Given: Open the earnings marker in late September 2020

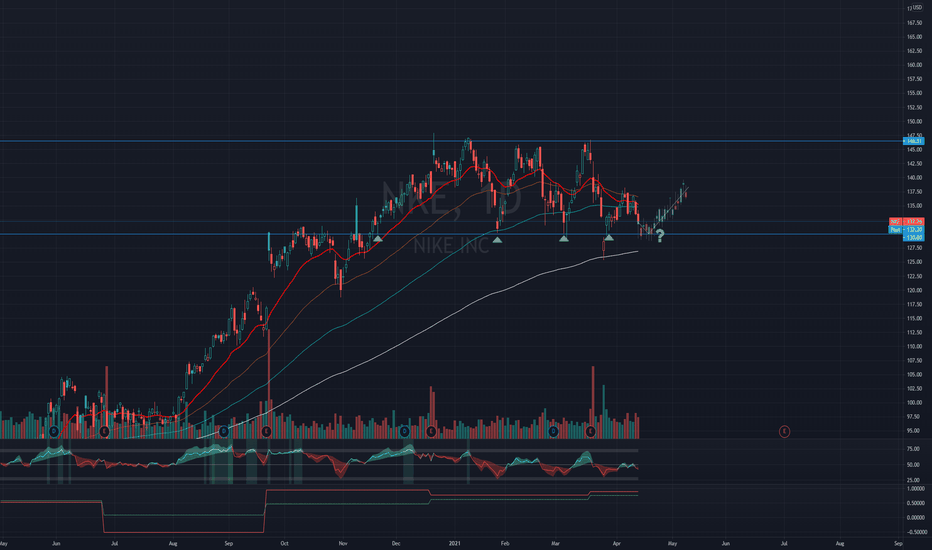Looking at the screenshot, I should coord(266,431).
